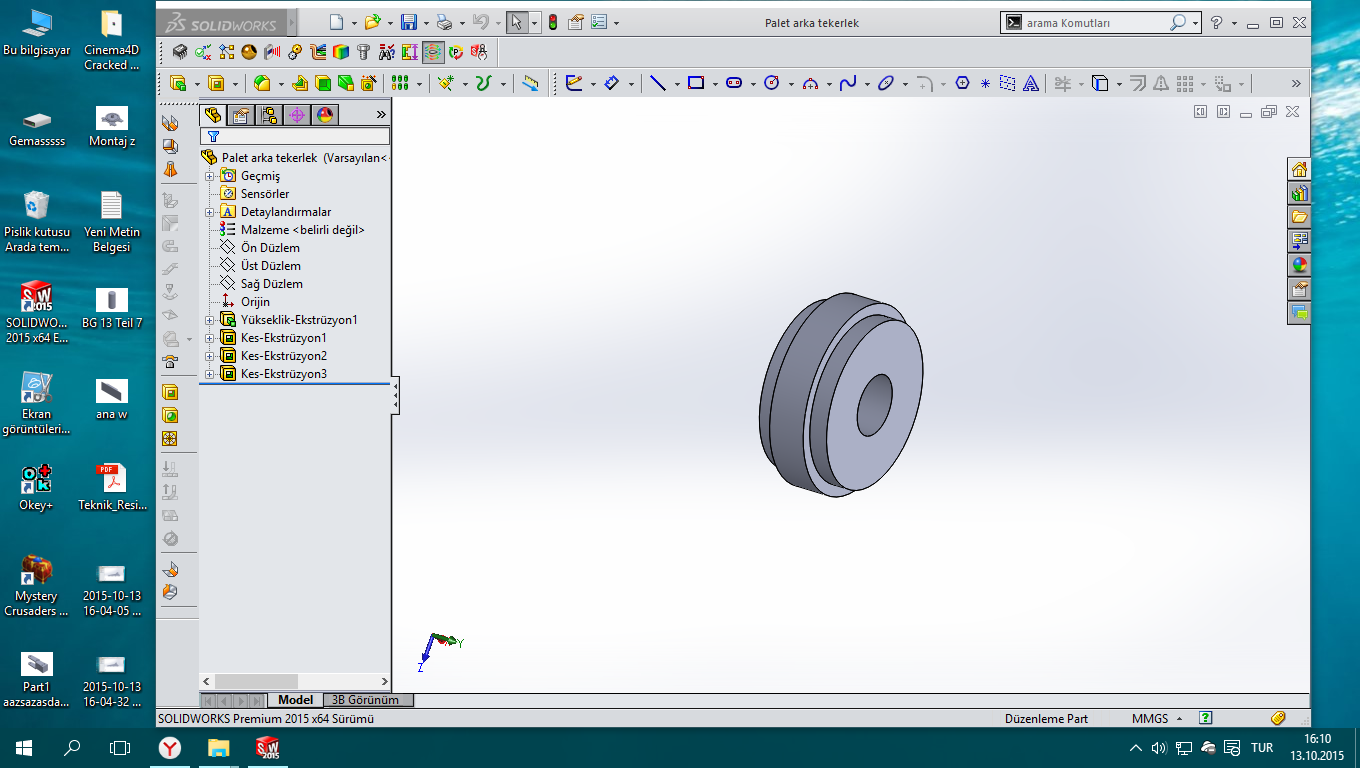1360x768 pixels.
Task: Click the feature tree horizontal scrollbar
Action: click(256, 681)
